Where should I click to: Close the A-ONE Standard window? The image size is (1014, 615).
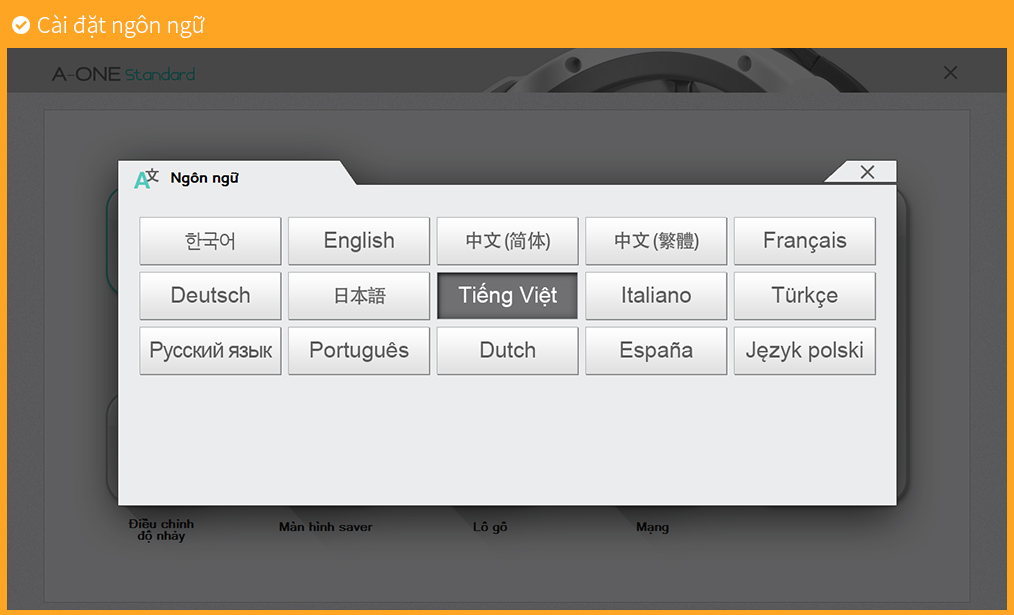[950, 72]
